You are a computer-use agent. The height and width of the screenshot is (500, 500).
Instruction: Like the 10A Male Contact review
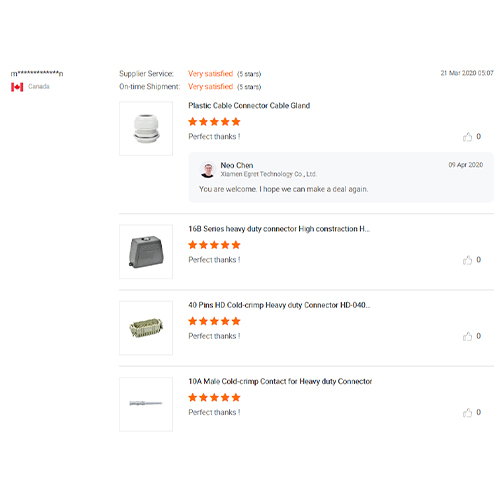coord(467,413)
